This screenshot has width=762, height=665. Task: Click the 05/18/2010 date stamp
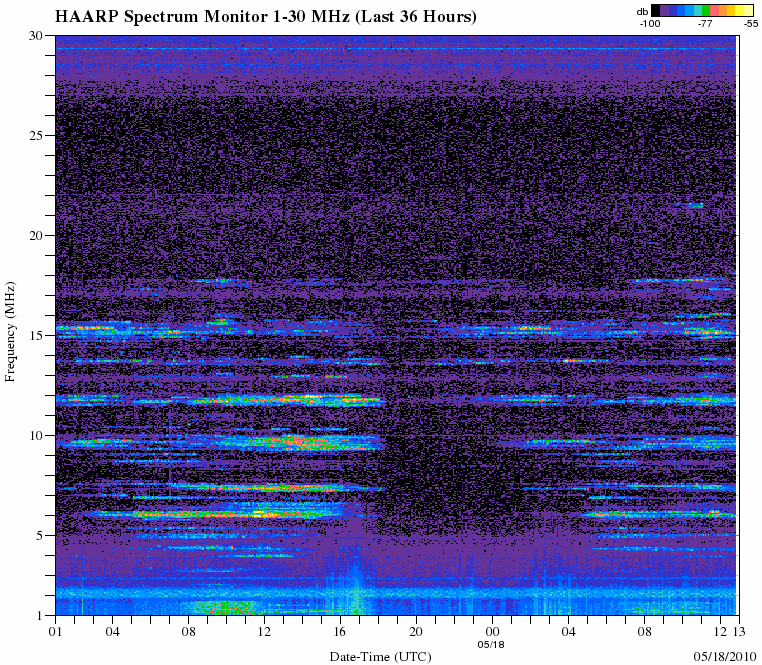[x=726, y=656]
